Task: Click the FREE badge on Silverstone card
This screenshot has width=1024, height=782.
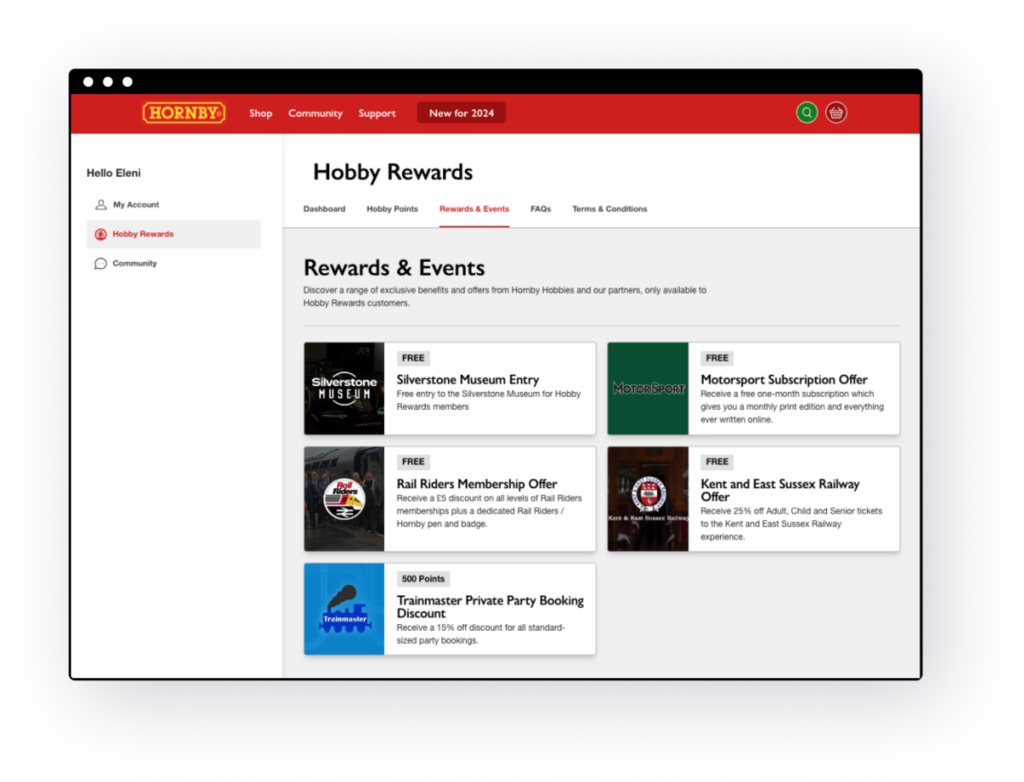Action: coord(413,358)
